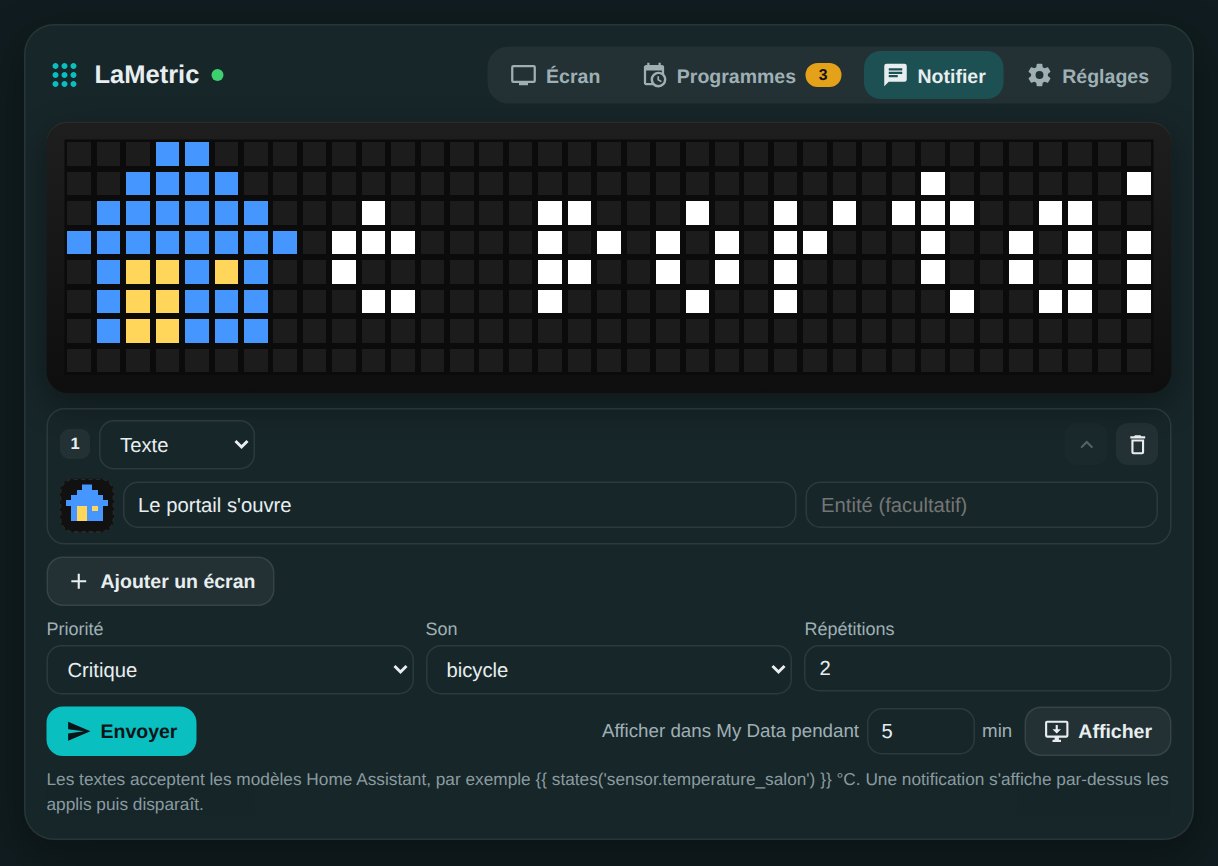The image size is (1218, 866).
Task: Click the blue house icon picker
Action: pyautogui.click(x=86, y=505)
